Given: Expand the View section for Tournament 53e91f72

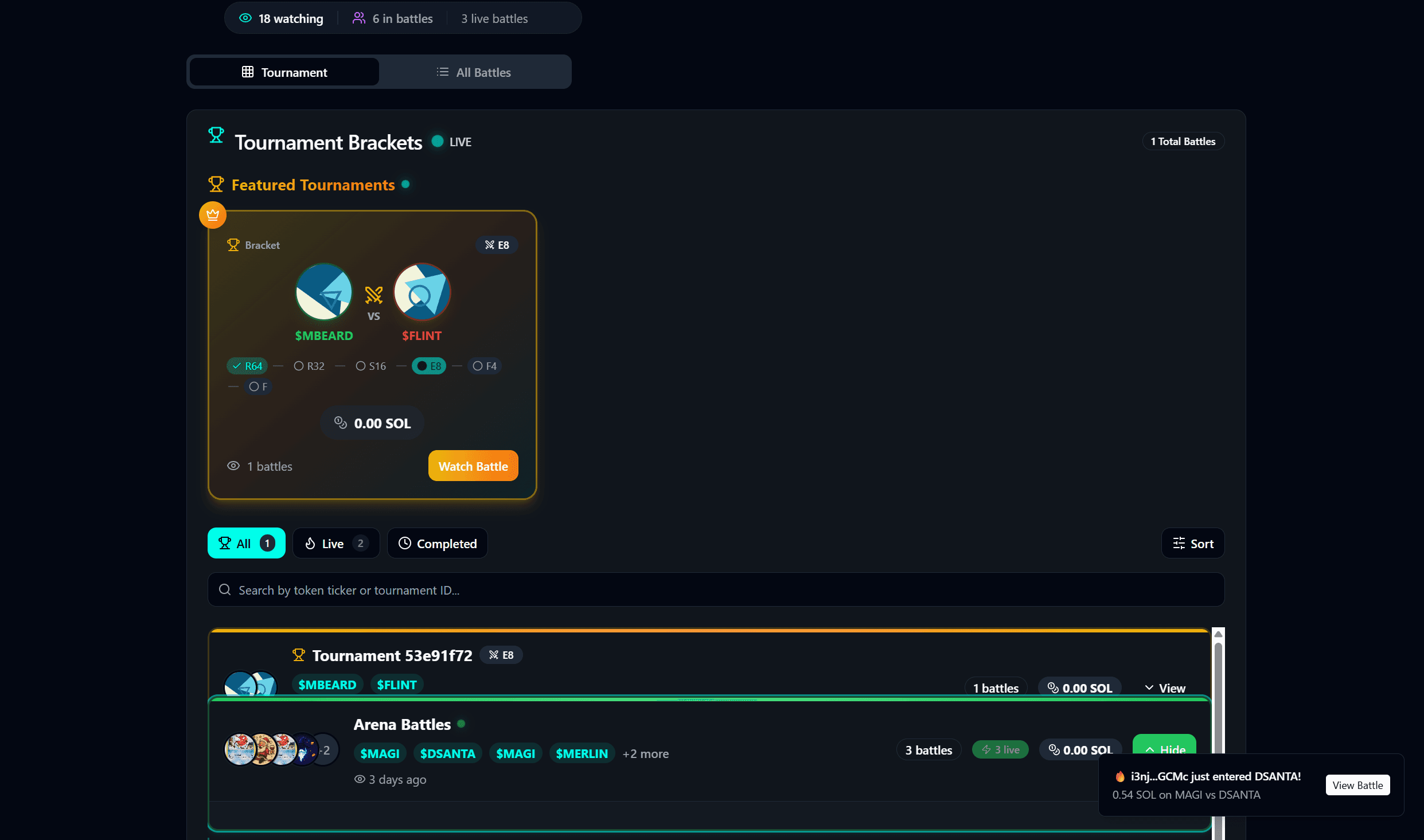Looking at the screenshot, I should (x=1164, y=687).
